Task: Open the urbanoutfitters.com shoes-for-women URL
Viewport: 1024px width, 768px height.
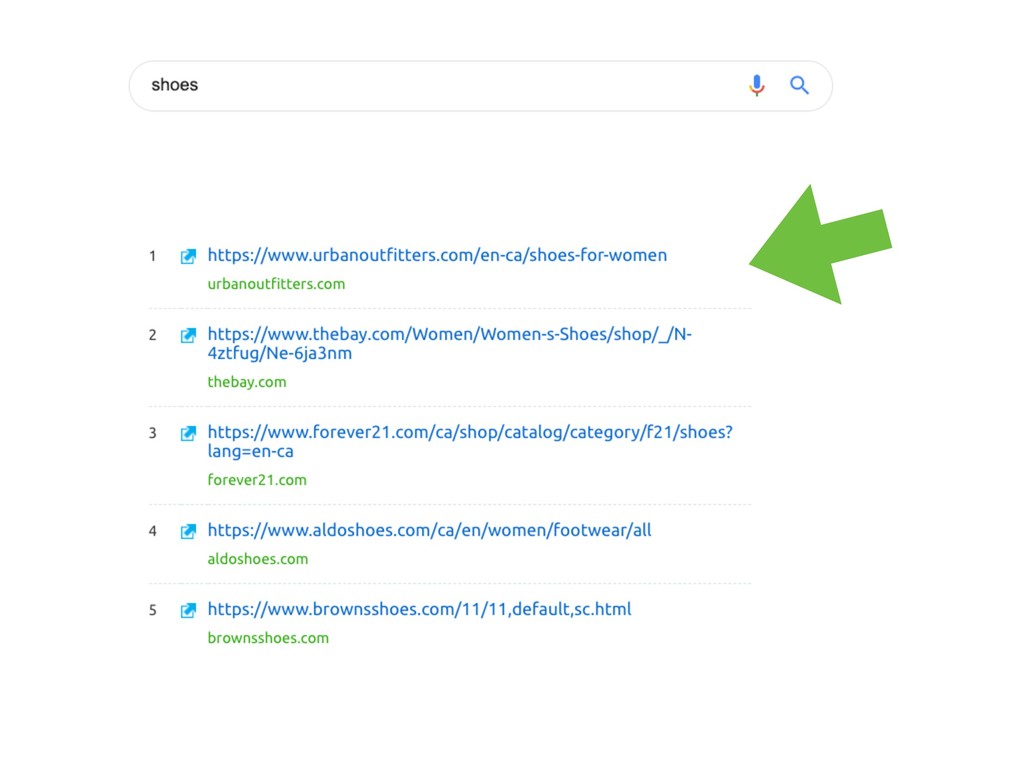Action: pyautogui.click(x=437, y=255)
